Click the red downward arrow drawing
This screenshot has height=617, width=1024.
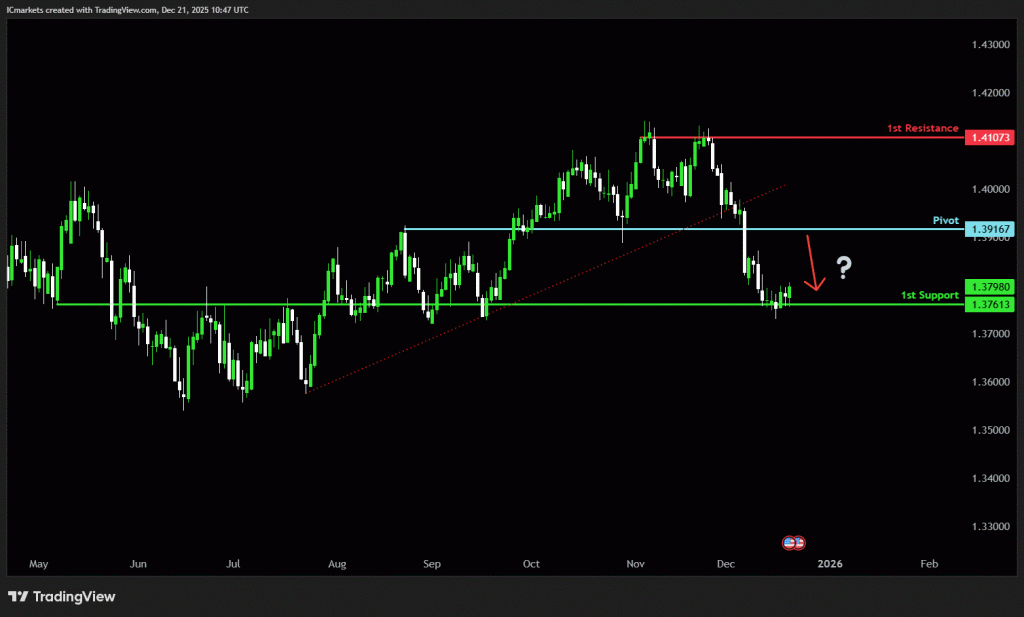click(x=814, y=265)
